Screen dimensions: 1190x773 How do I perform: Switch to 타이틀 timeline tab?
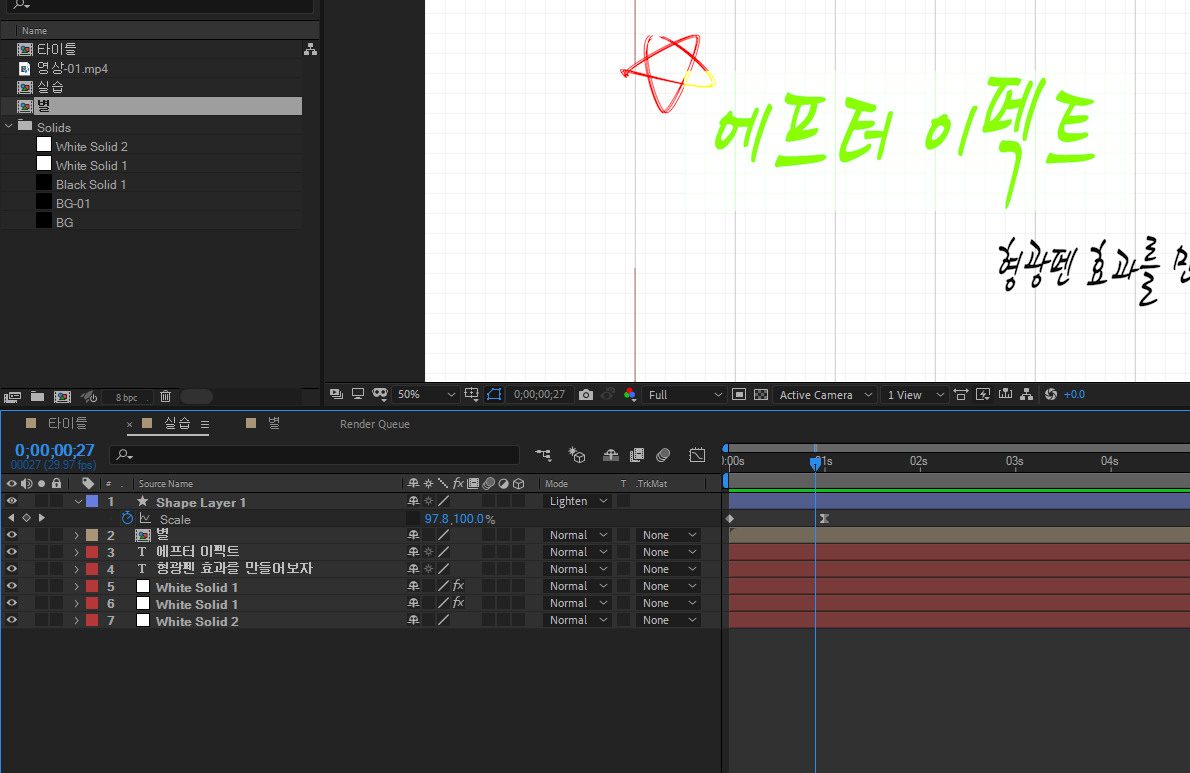tap(68, 423)
